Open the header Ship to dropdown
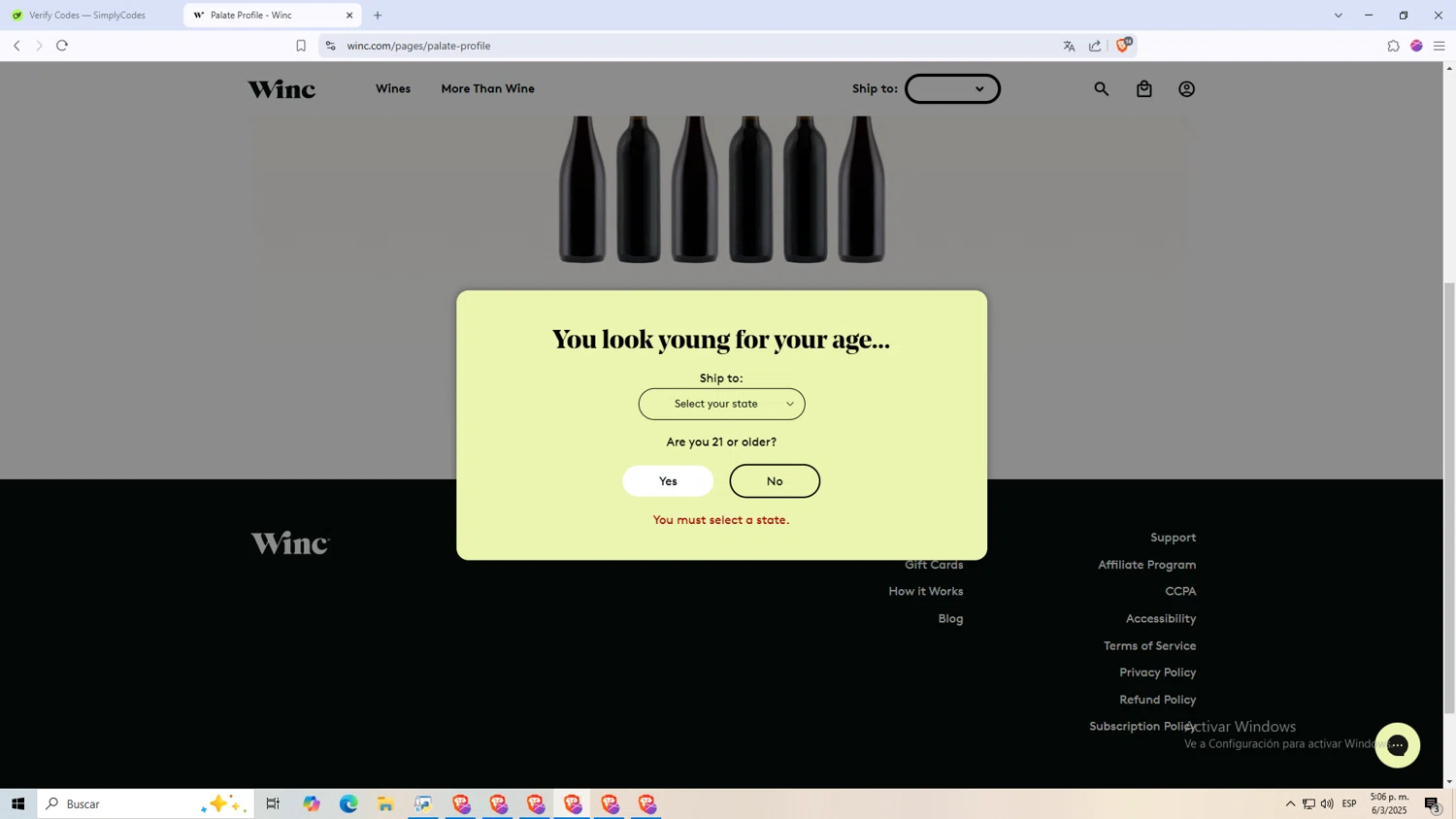Image resolution: width=1456 pixels, height=819 pixels. (952, 89)
